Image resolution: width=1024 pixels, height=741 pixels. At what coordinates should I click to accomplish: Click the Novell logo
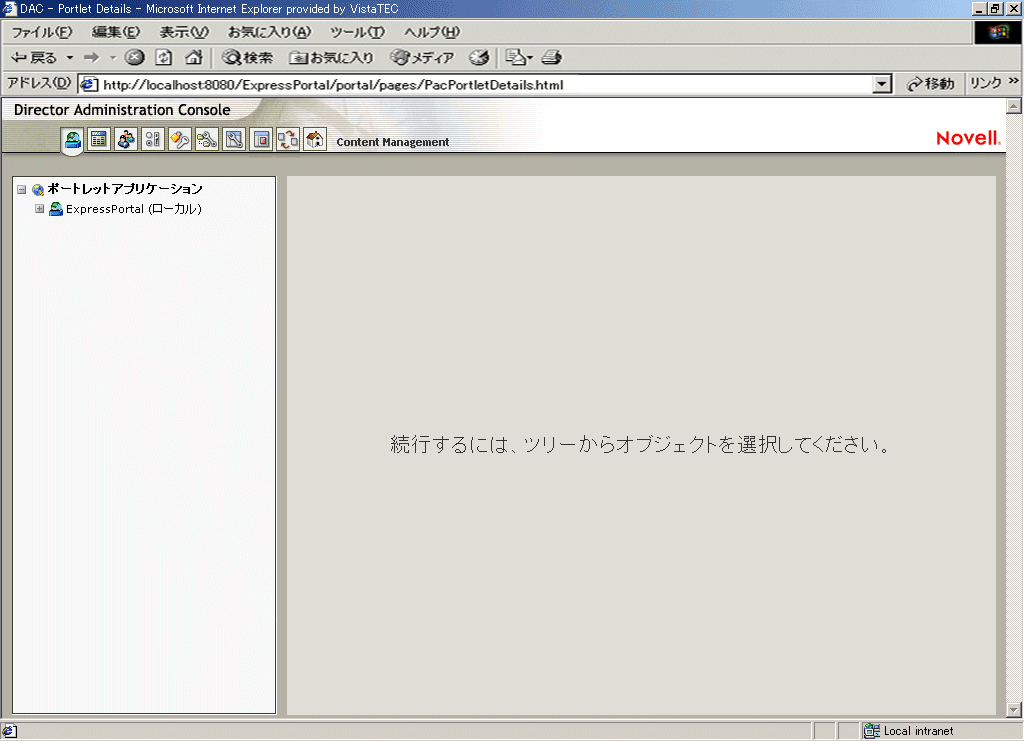point(968,138)
